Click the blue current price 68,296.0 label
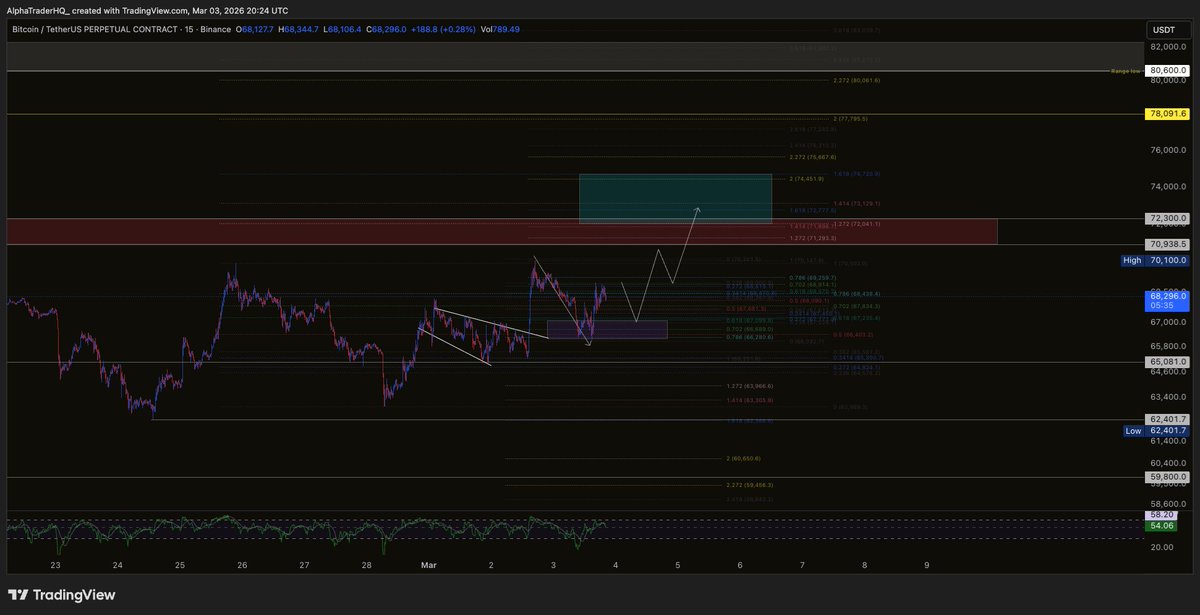This screenshot has height=615, width=1200. coord(1168,296)
